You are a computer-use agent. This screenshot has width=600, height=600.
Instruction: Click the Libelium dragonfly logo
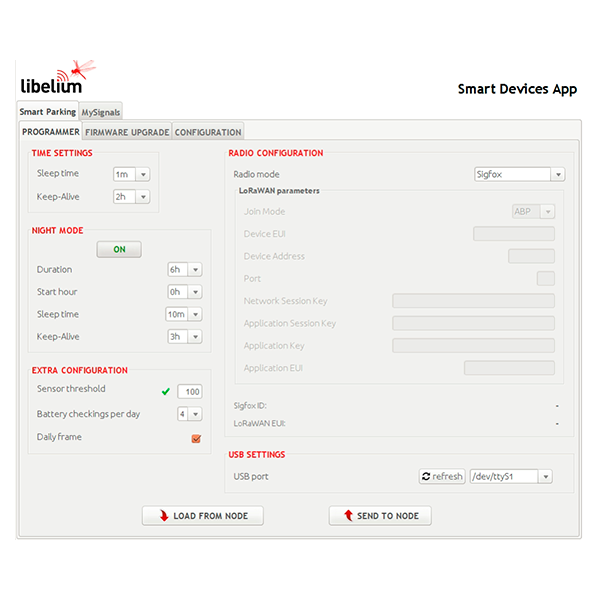pos(58,77)
